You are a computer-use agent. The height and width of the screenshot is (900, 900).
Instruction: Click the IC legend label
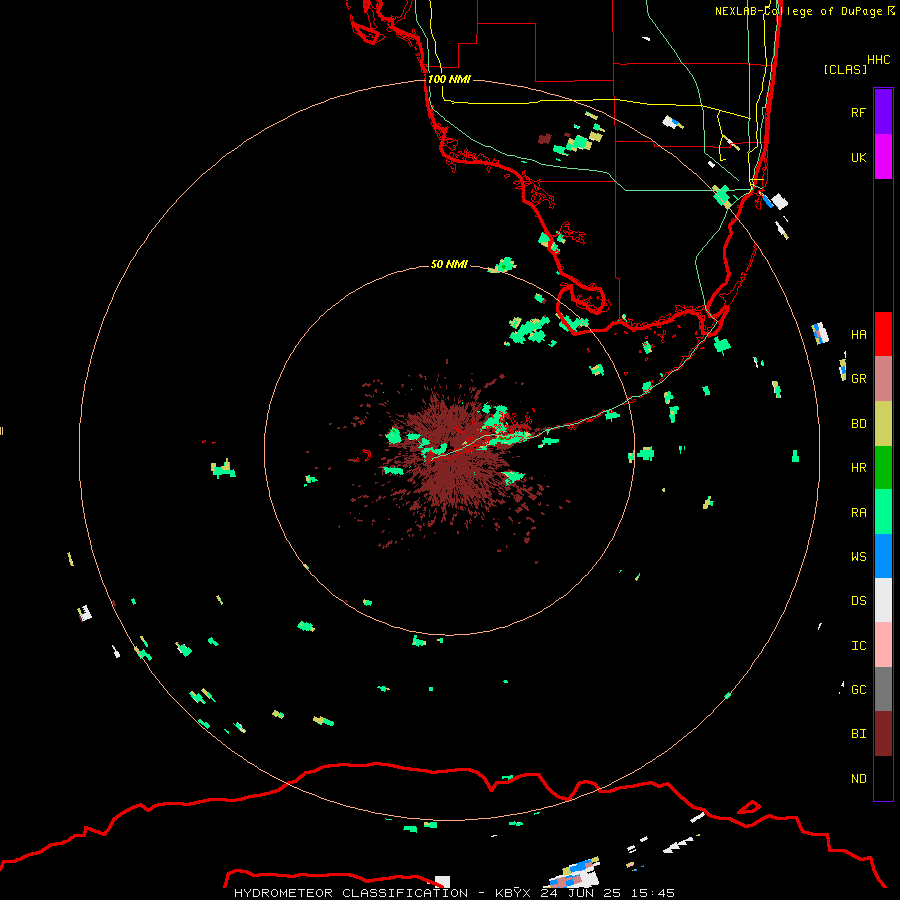click(x=858, y=646)
